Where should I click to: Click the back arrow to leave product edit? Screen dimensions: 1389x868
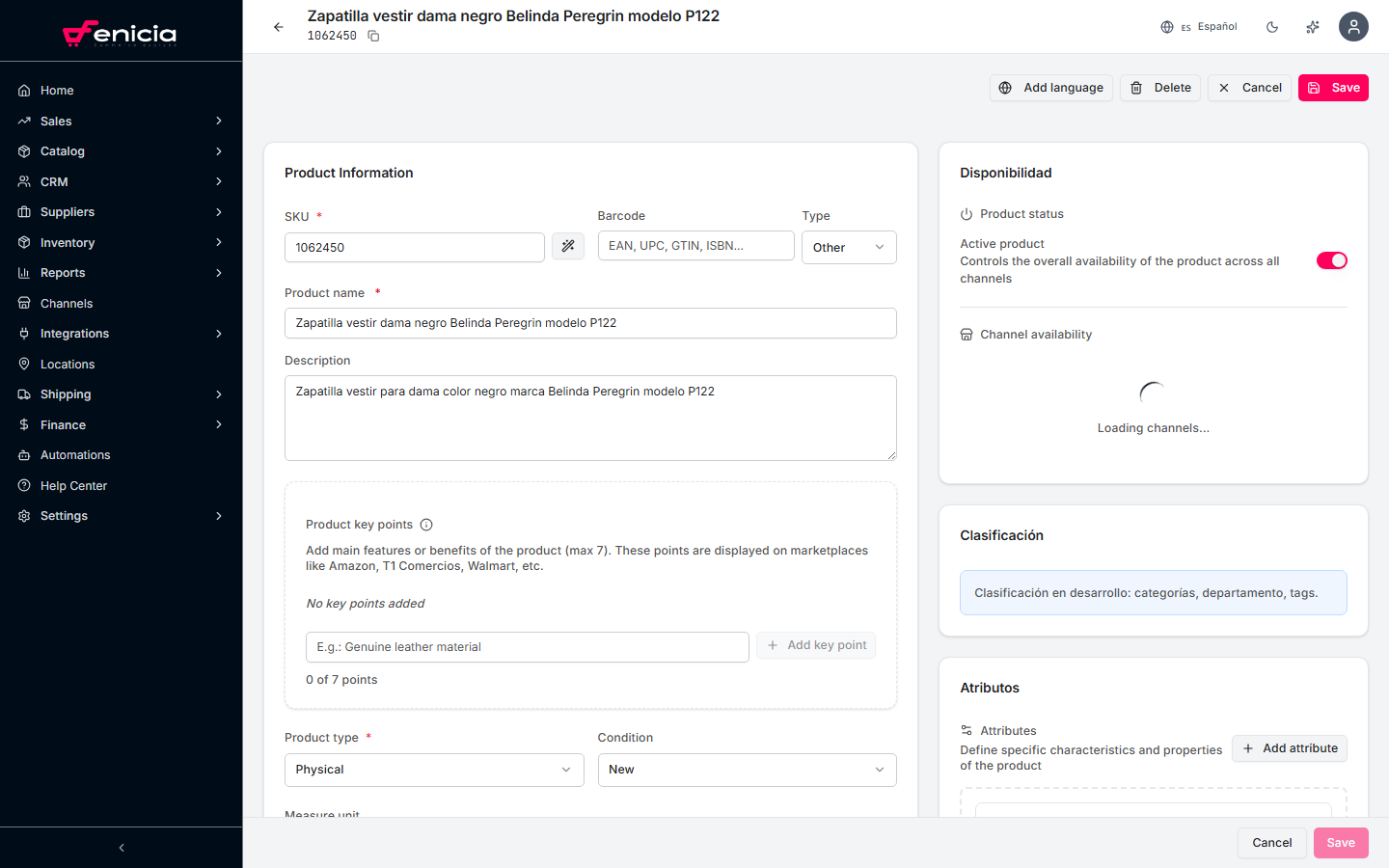pos(279,27)
